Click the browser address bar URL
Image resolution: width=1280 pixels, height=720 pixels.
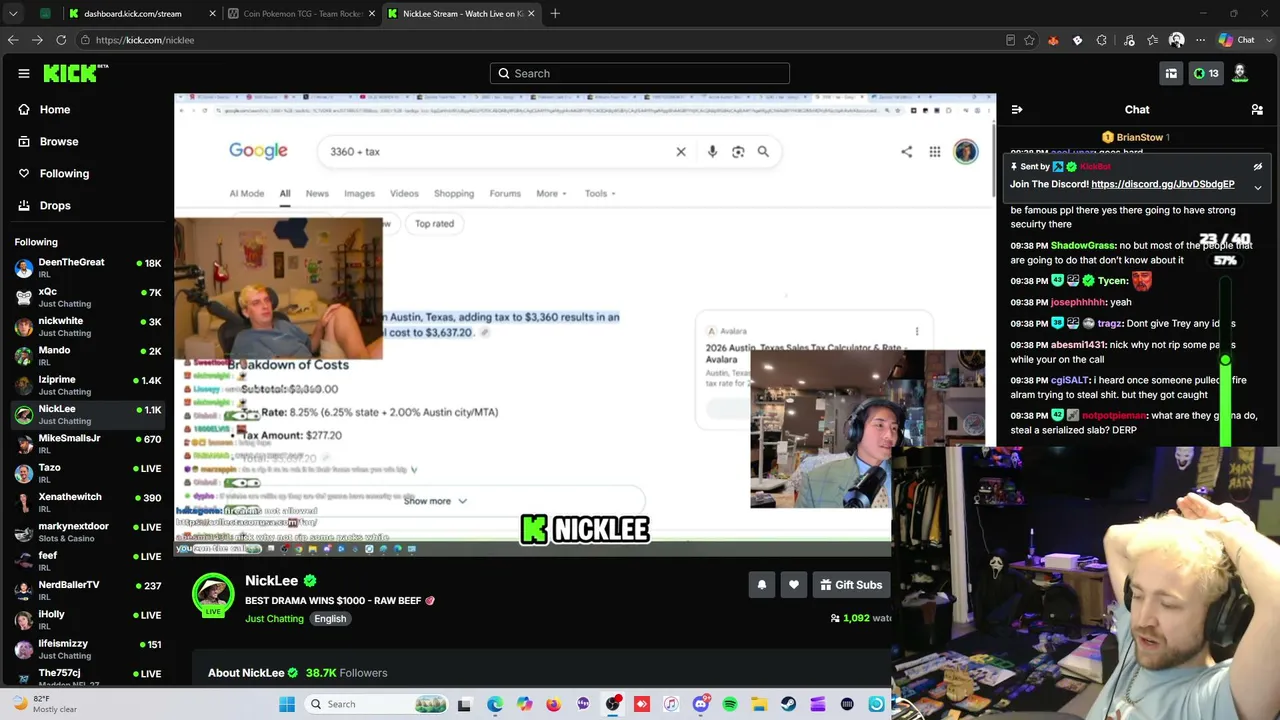145,40
